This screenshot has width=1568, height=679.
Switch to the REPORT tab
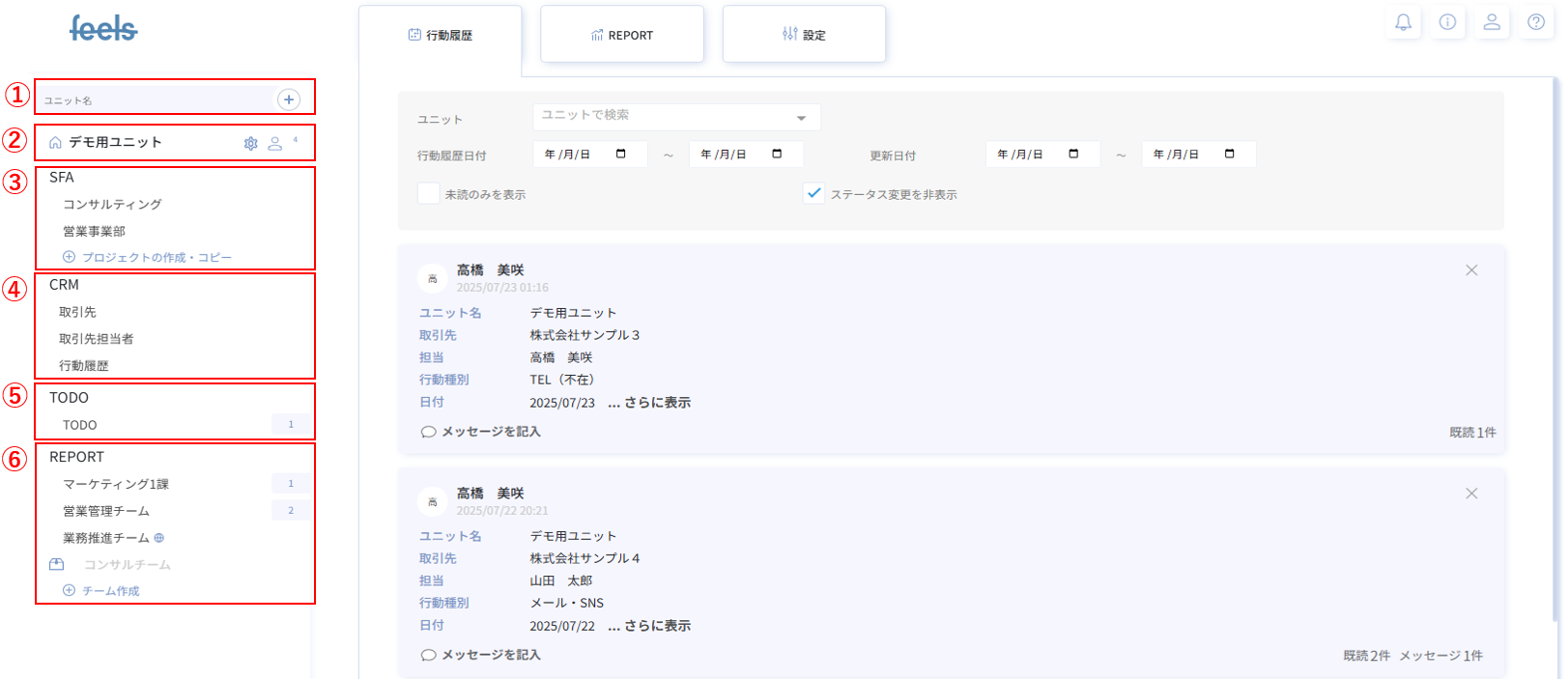pyautogui.click(x=622, y=35)
